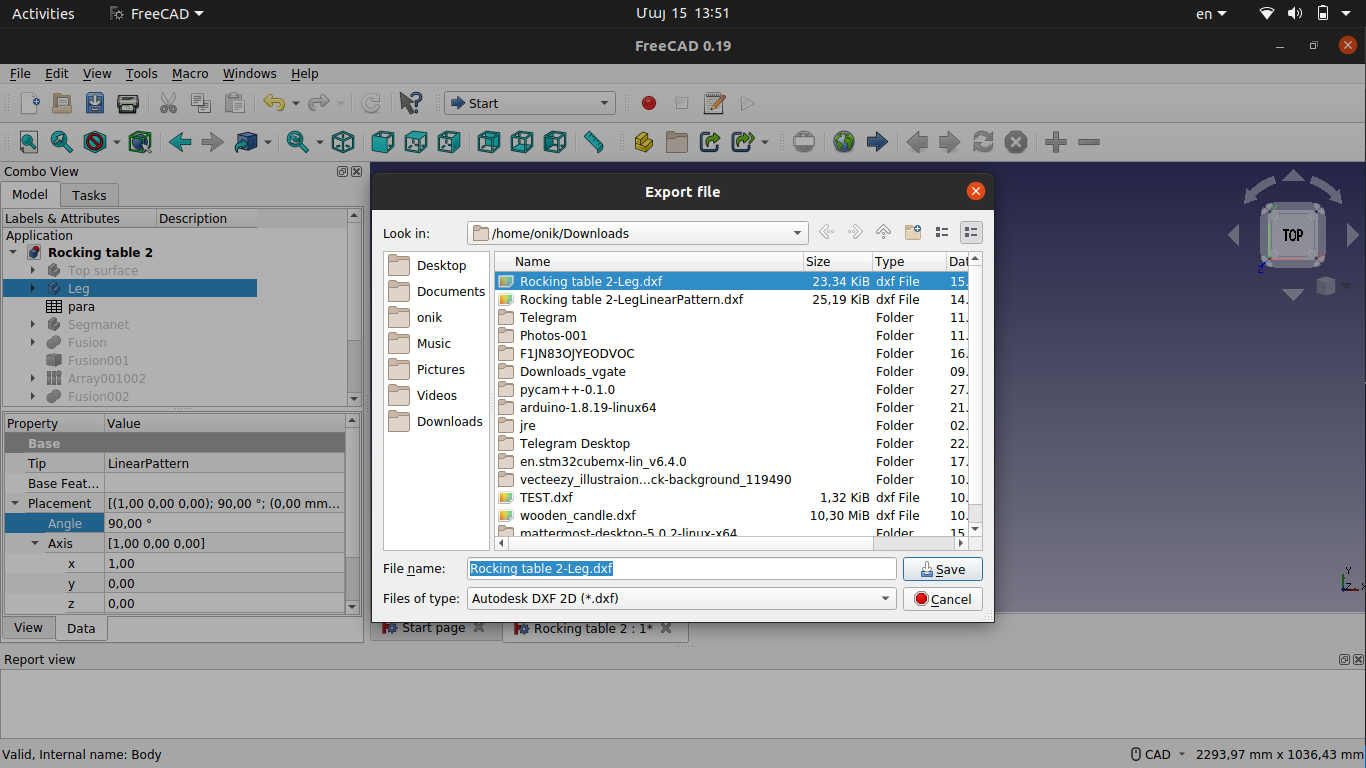Select Rocking table 2-LegLinearPattern.dxf file
Image resolution: width=1366 pixels, height=768 pixels.
(x=631, y=299)
